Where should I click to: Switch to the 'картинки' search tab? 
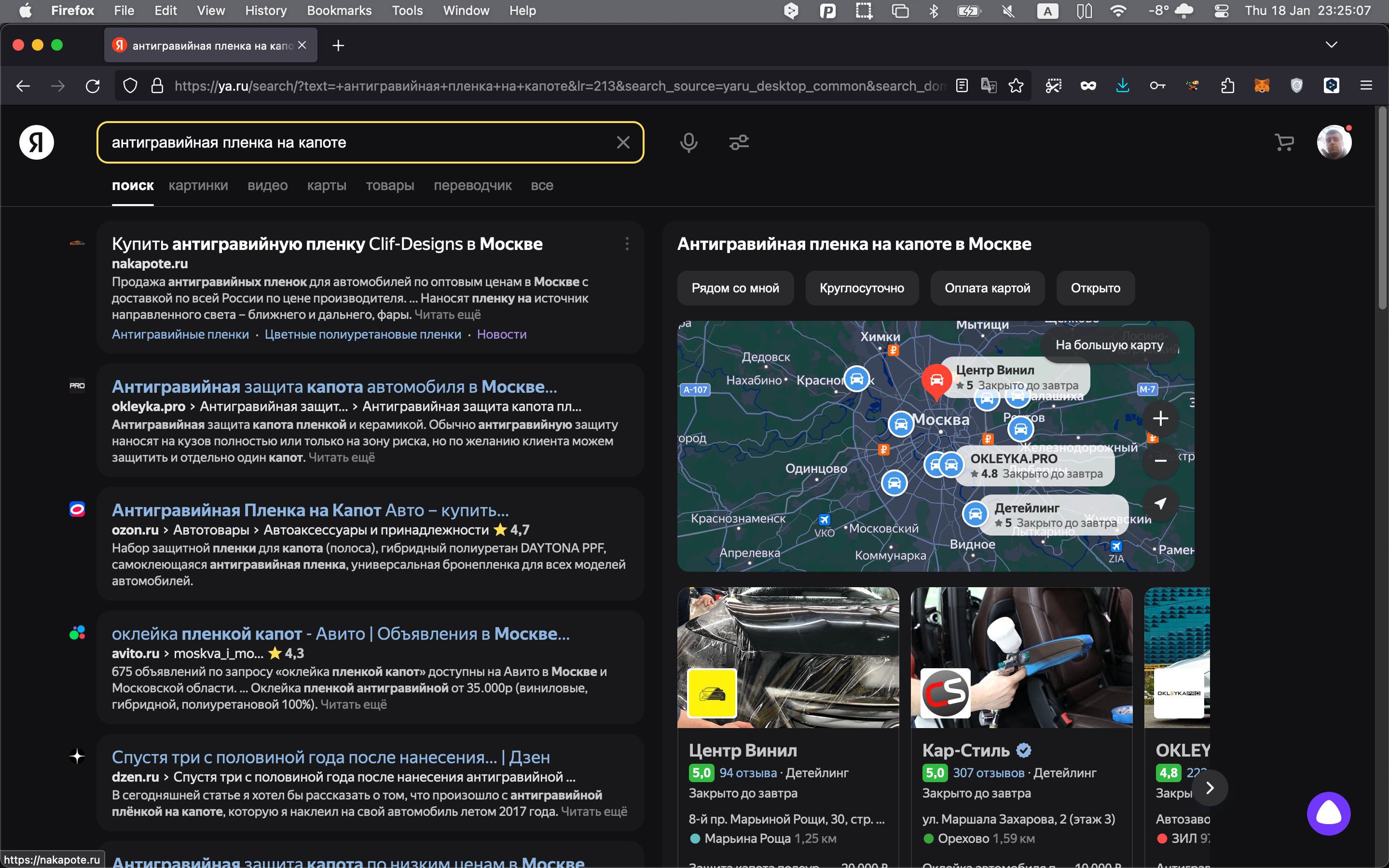coord(198,185)
